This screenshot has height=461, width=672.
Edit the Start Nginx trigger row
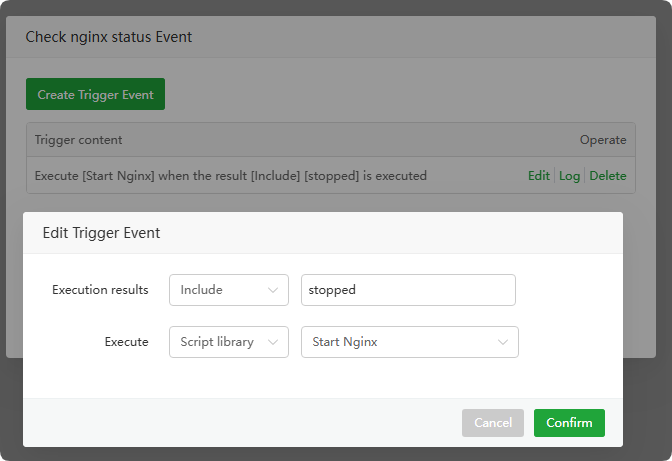click(x=538, y=176)
